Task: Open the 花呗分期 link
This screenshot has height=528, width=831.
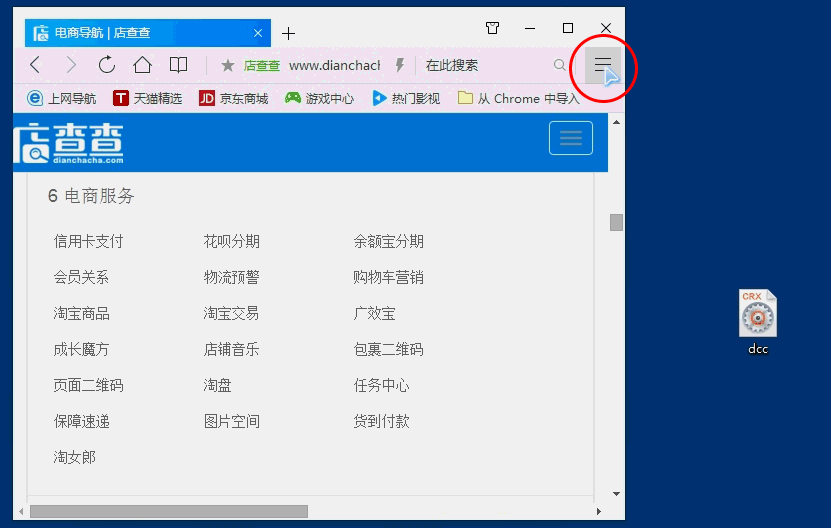Action: tap(232, 242)
